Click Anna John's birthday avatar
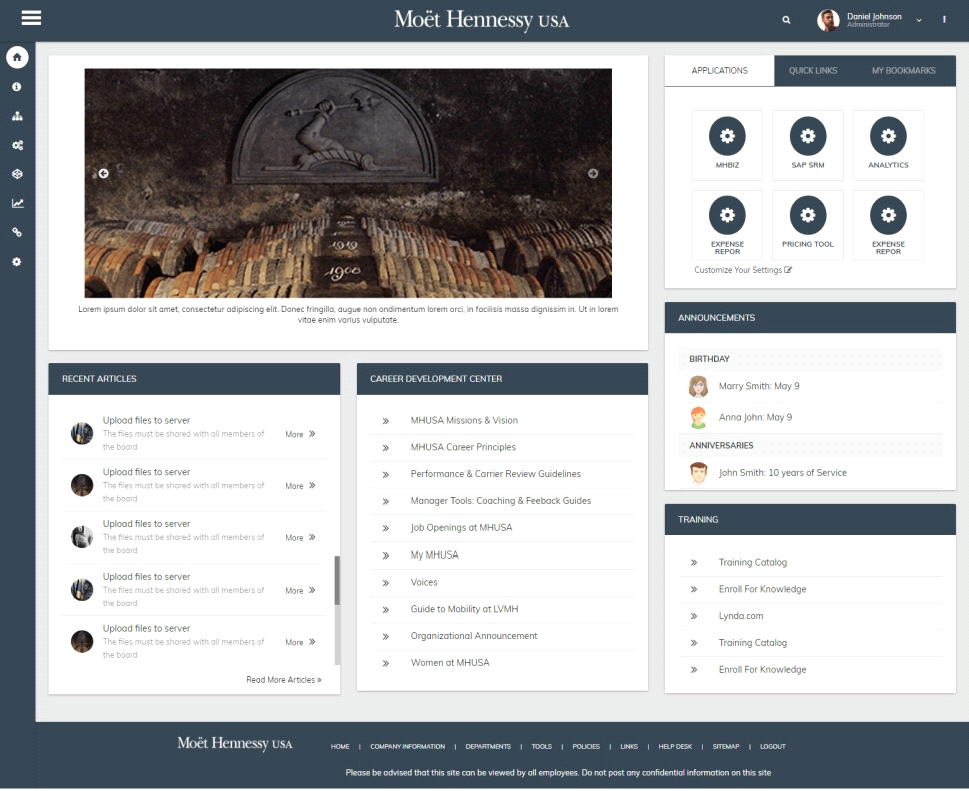Viewport: 969px width, 791px height. (x=699, y=418)
